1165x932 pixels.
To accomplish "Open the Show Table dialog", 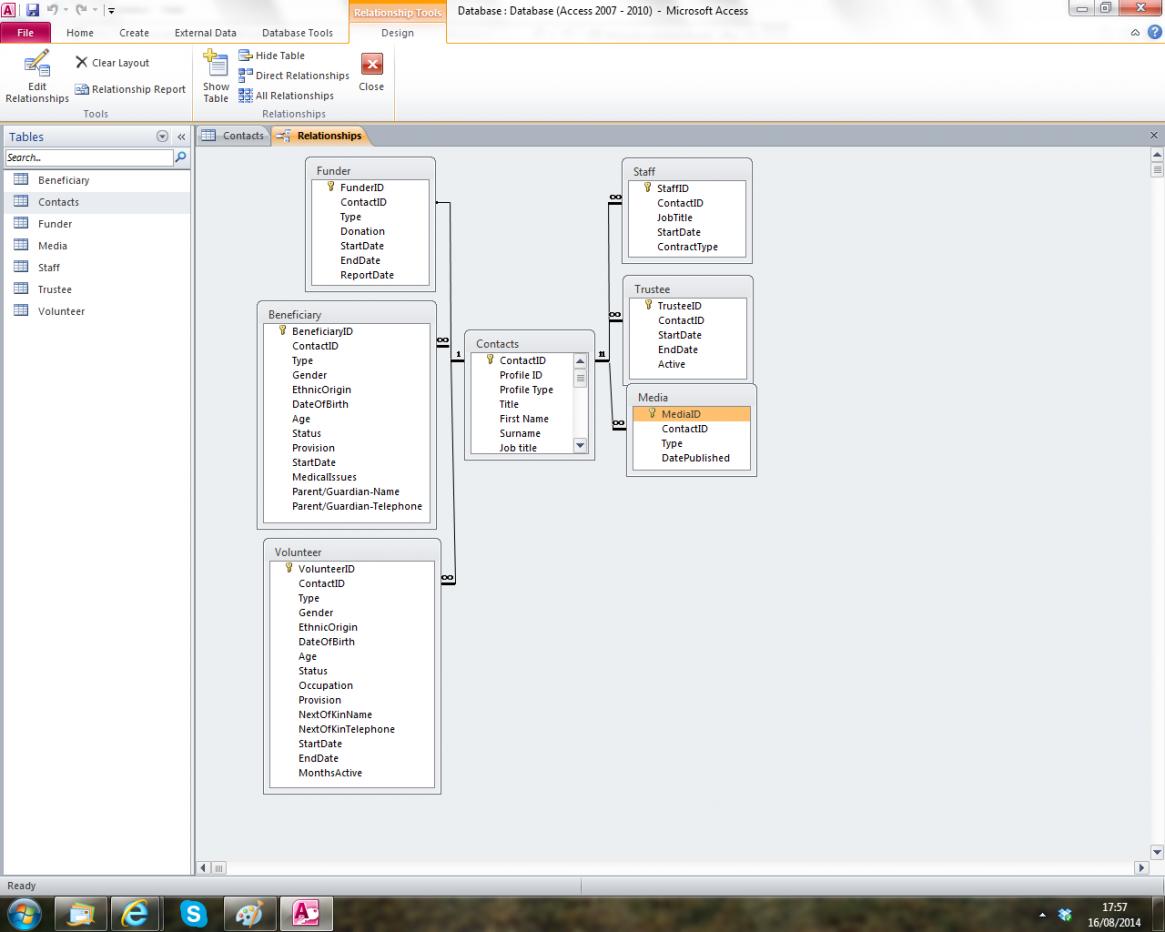I will click(x=216, y=77).
